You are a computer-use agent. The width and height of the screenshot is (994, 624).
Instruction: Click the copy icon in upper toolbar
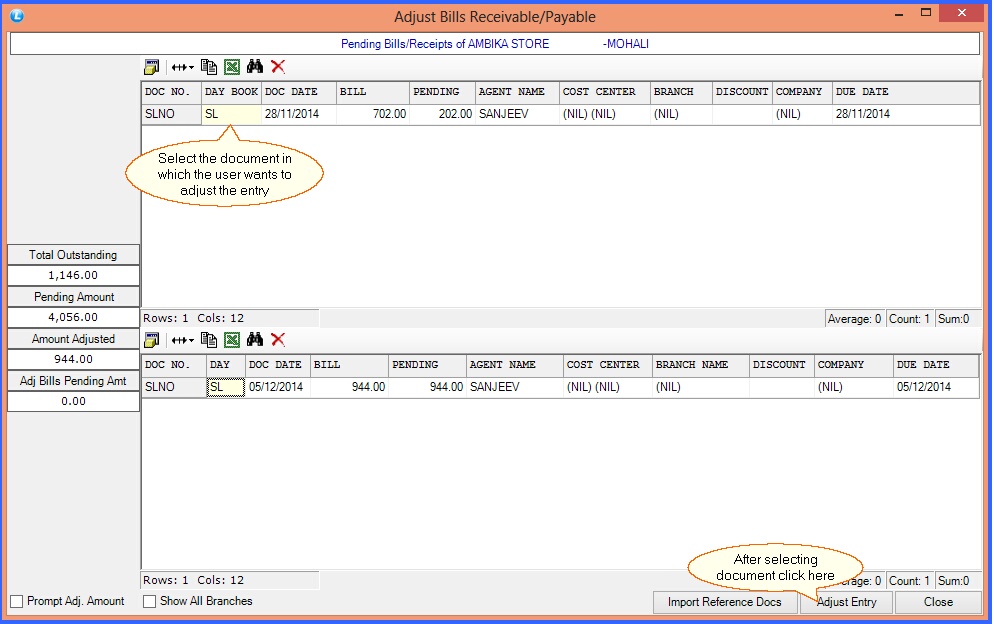point(209,67)
